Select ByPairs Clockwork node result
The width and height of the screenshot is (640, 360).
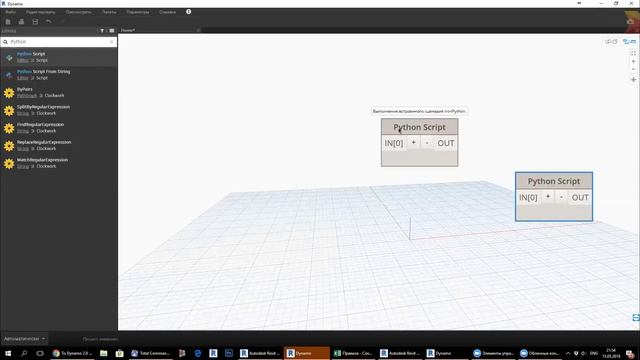59,92
